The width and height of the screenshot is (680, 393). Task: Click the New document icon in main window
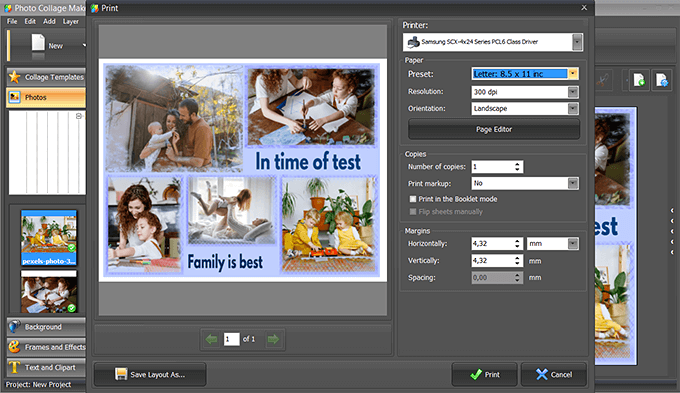click(x=38, y=43)
